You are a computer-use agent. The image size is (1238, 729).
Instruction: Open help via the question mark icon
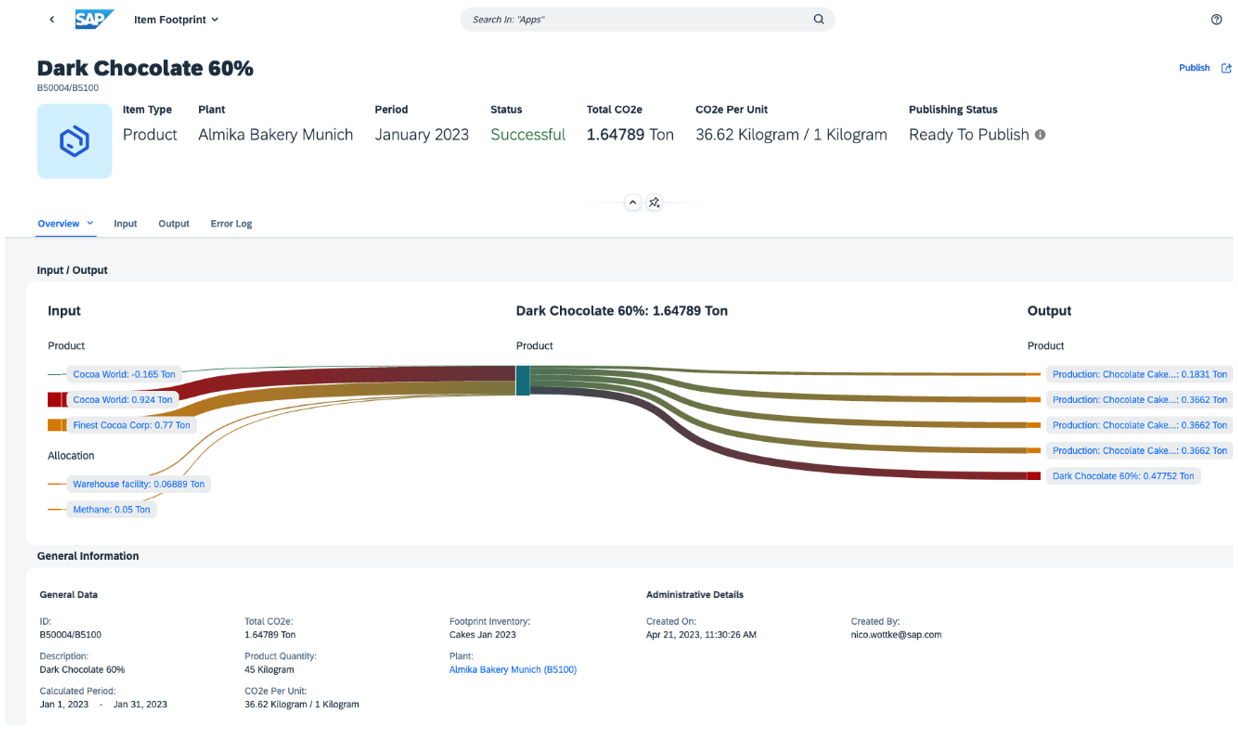point(1216,19)
